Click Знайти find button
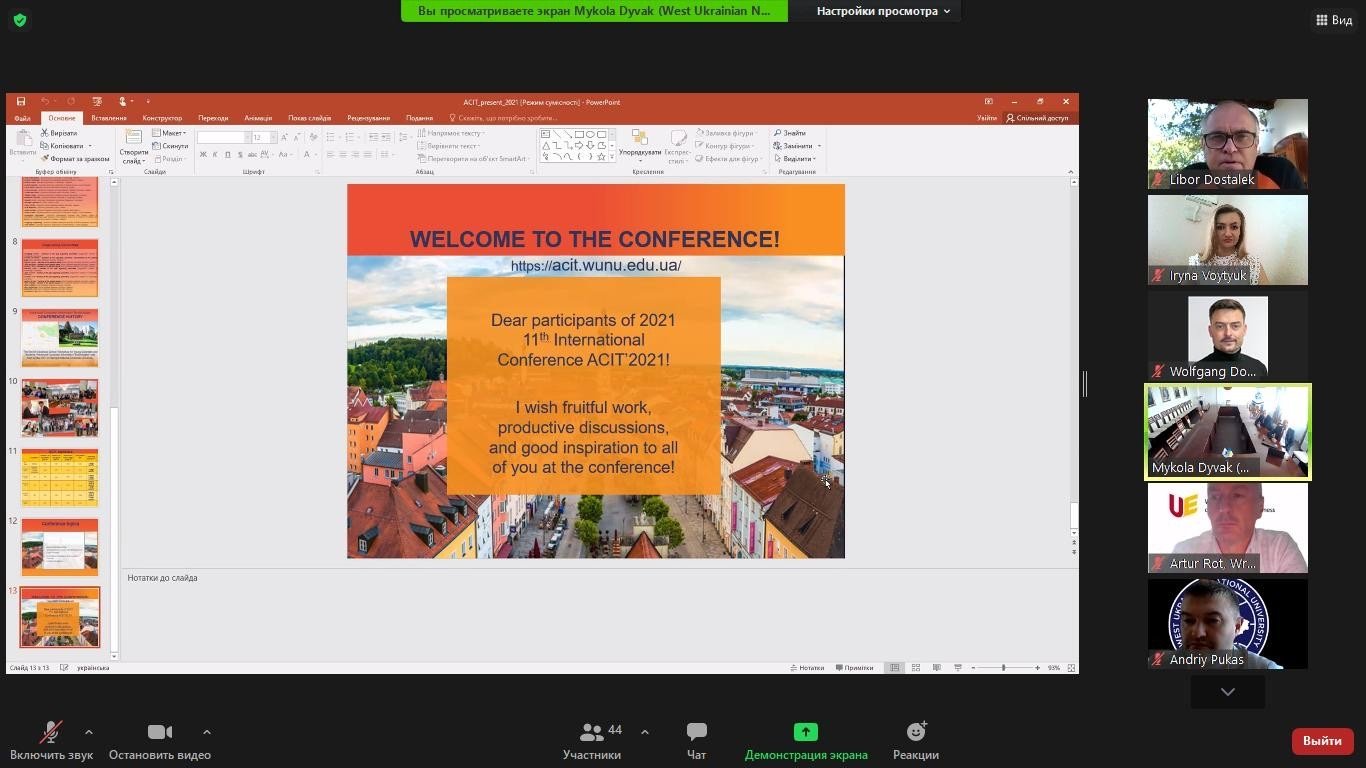Viewport: 1366px width, 768px height. [x=789, y=133]
